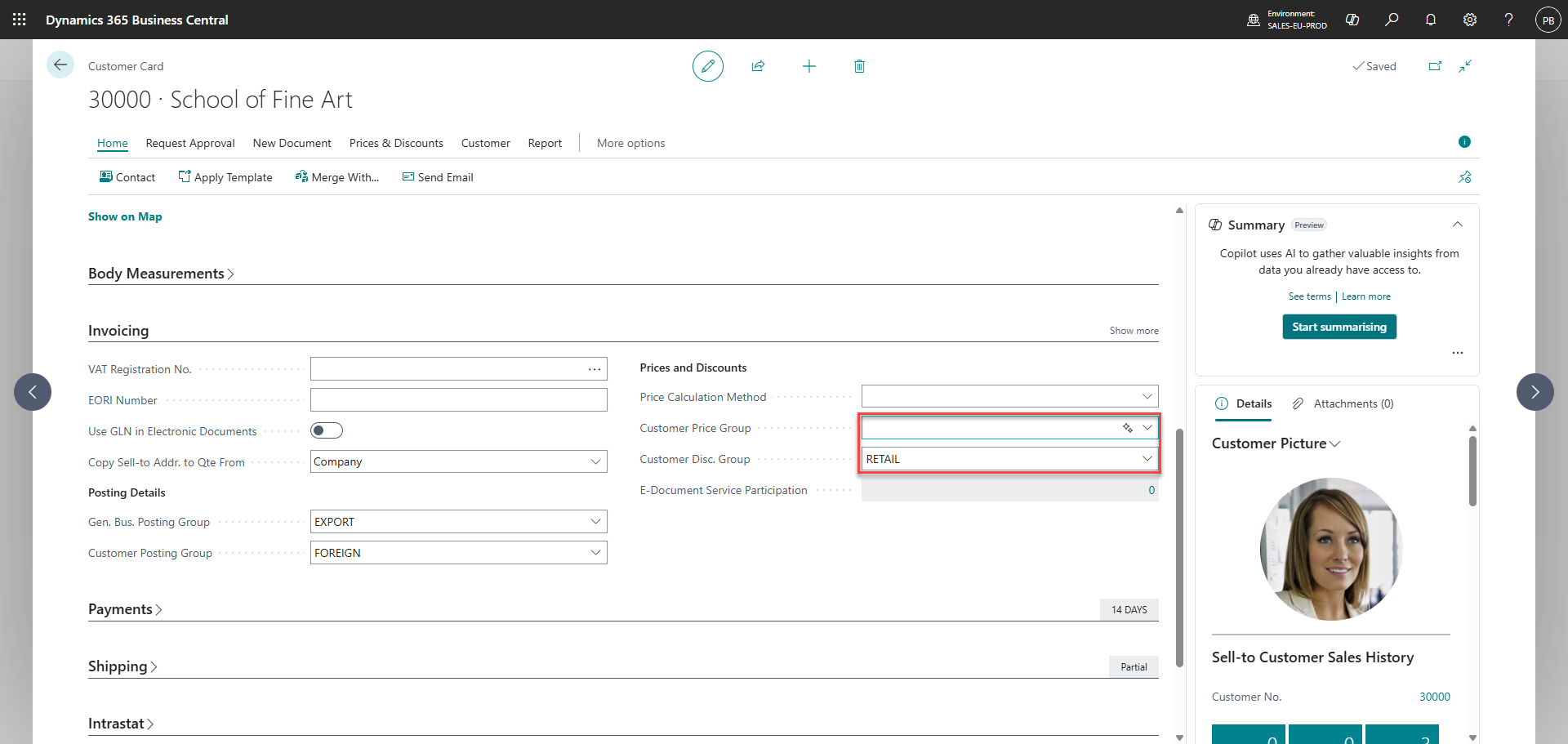Click the green information icon
The image size is (1568, 744).
click(x=1464, y=142)
